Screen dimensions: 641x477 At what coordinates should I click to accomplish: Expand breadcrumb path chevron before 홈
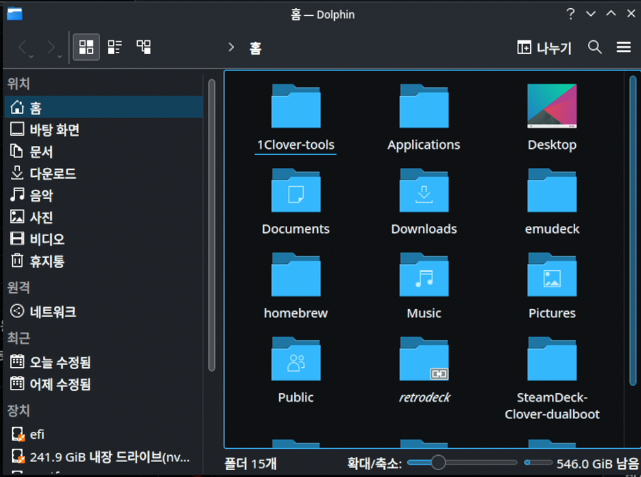click(x=231, y=47)
